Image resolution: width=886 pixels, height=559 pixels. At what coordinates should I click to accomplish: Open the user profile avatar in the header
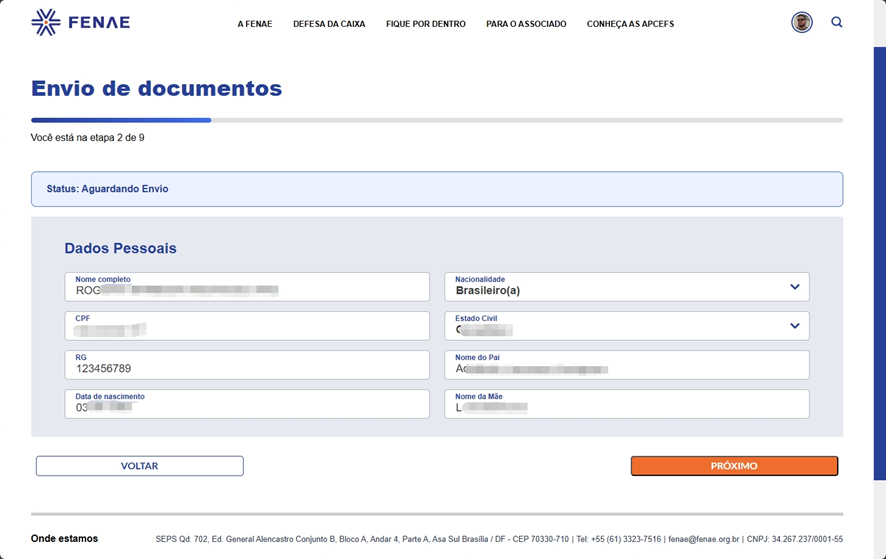coord(802,22)
